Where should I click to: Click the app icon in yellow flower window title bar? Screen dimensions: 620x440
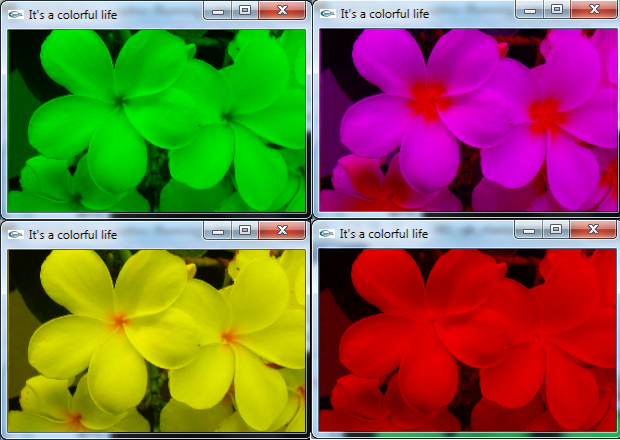16,234
